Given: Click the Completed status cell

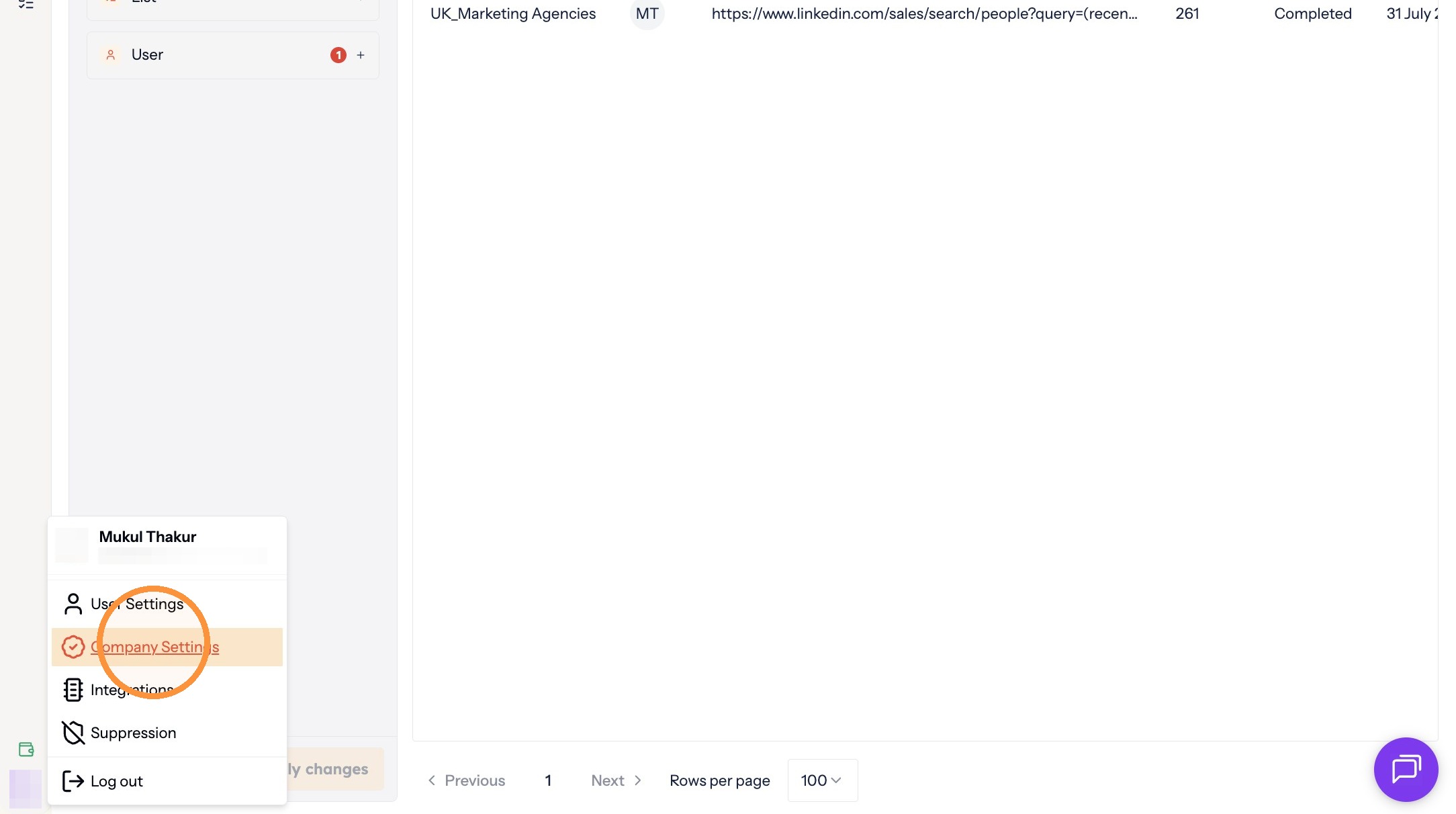Looking at the screenshot, I should [1313, 13].
